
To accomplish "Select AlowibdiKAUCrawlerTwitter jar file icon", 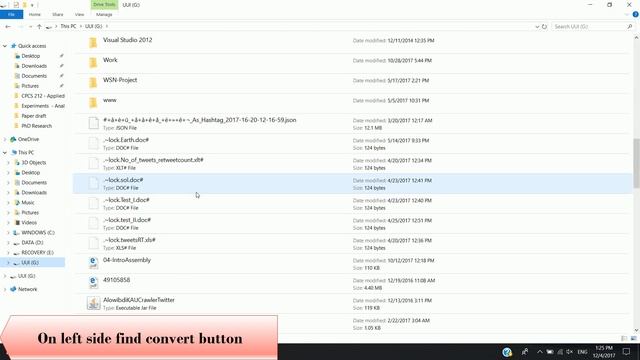I will pos(93,303).
